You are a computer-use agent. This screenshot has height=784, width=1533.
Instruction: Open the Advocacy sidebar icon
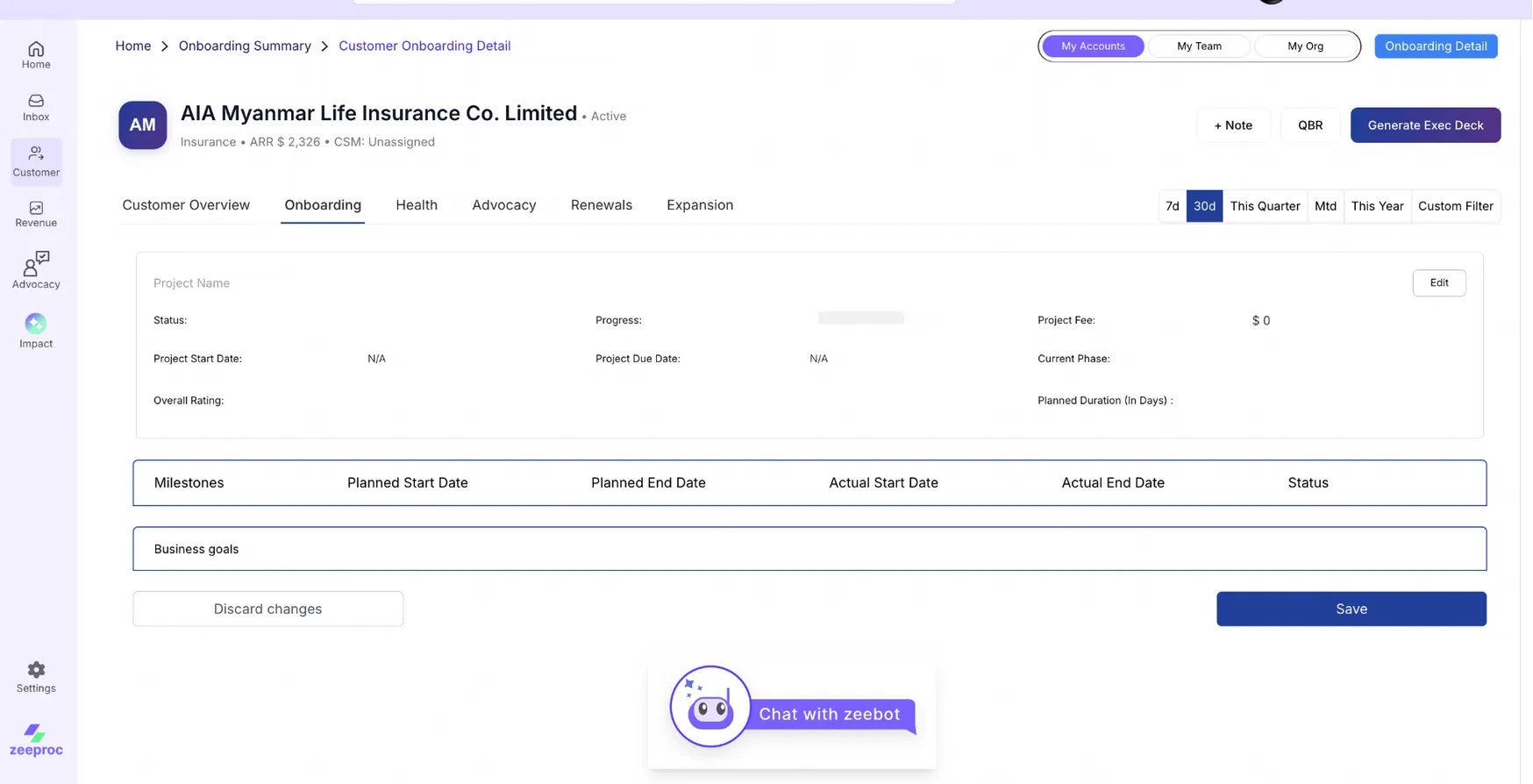(x=36, y=269)
